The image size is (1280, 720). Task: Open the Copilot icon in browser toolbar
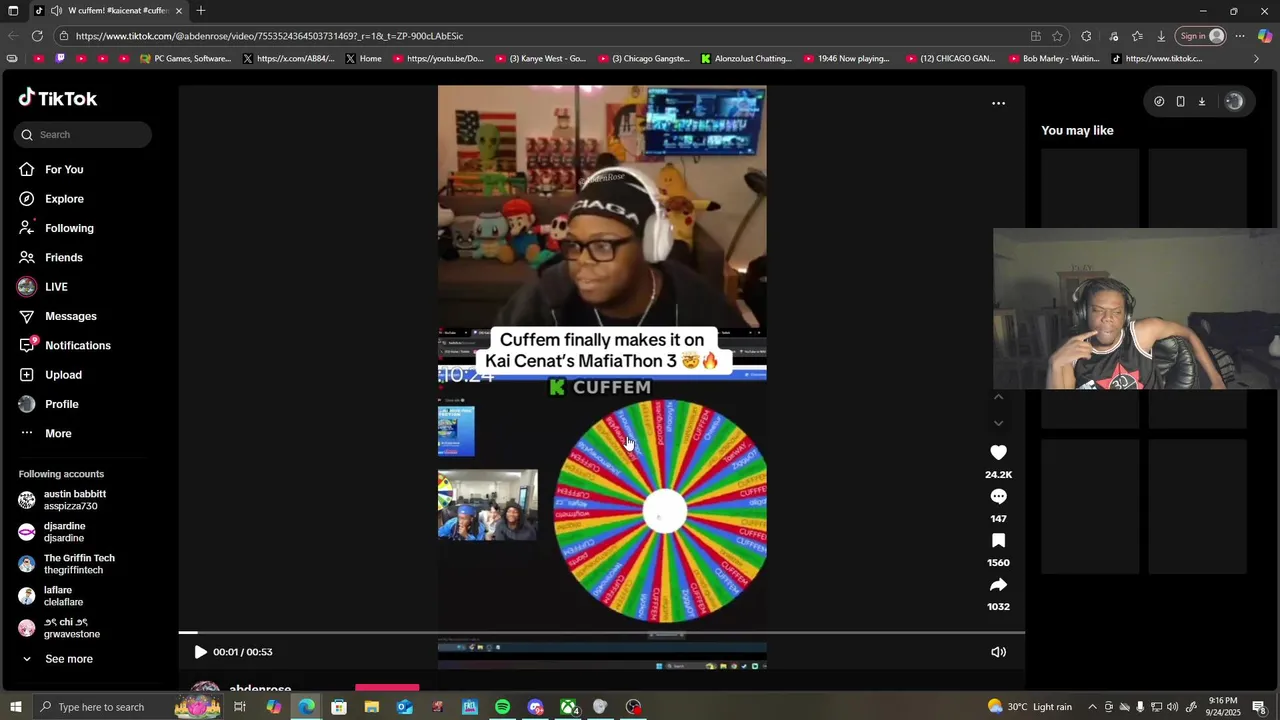[1265, 36]
